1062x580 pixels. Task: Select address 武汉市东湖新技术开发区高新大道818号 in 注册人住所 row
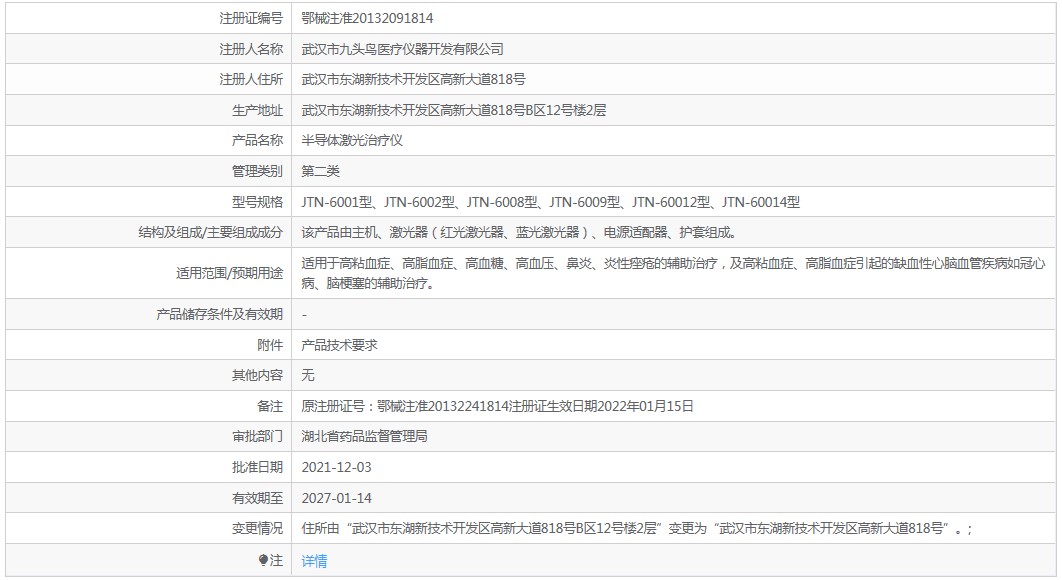click(x=413, y=79)
